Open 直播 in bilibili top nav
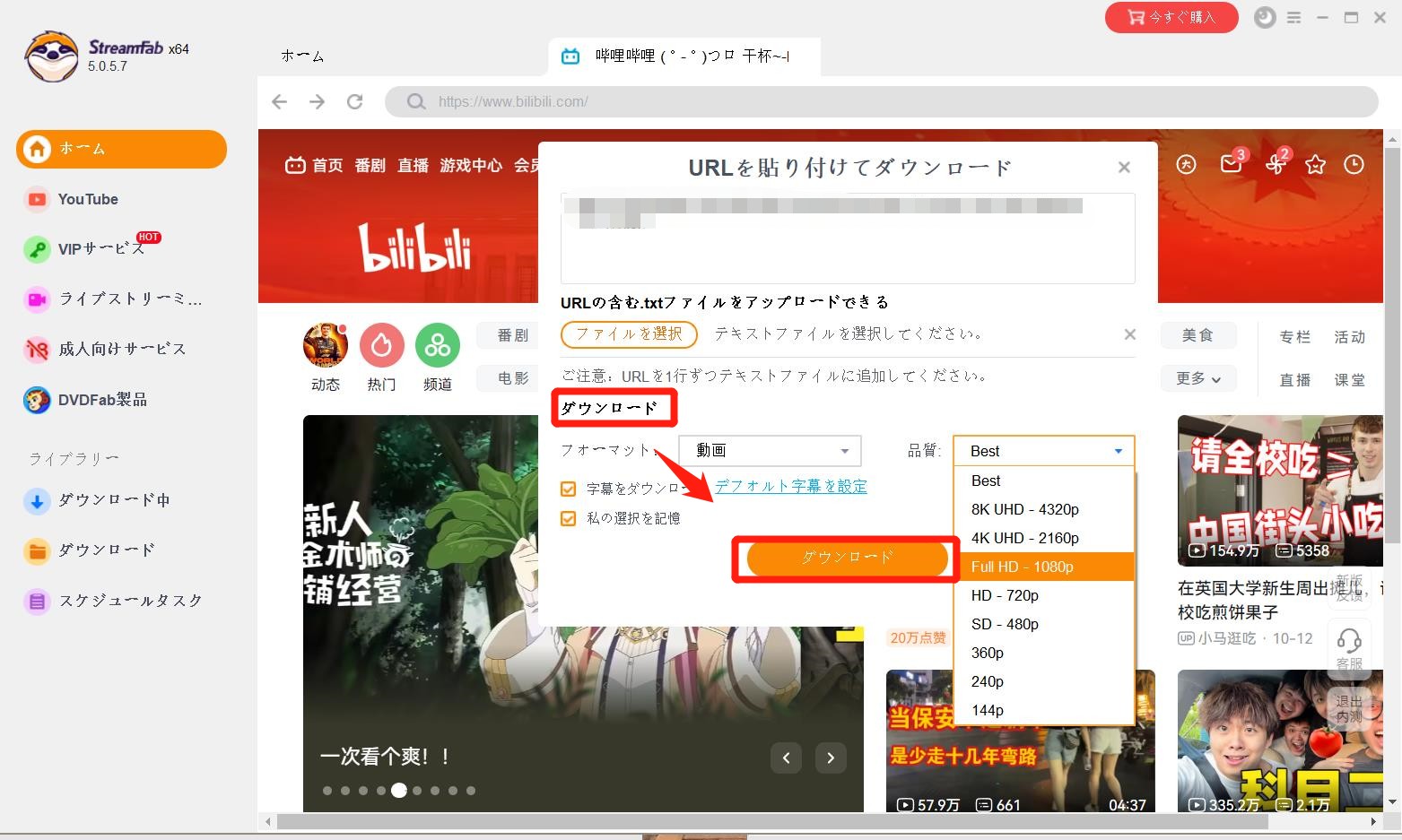The height and width of the screenshot is (840, 1402). click(413, 165)
